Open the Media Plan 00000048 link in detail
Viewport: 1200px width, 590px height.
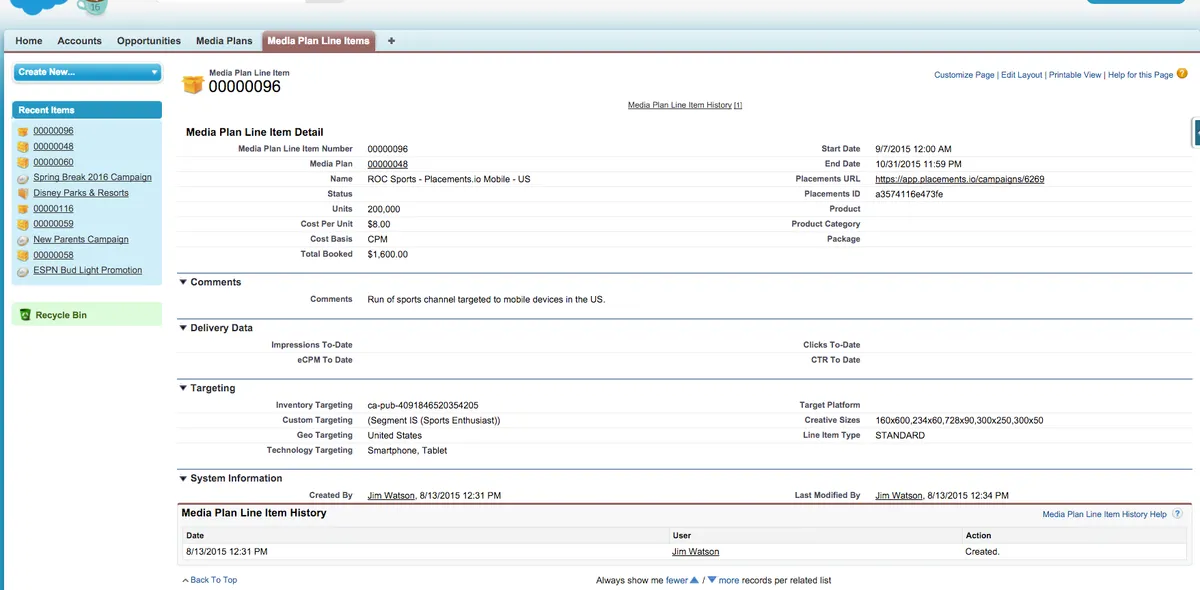click(388, 164)
